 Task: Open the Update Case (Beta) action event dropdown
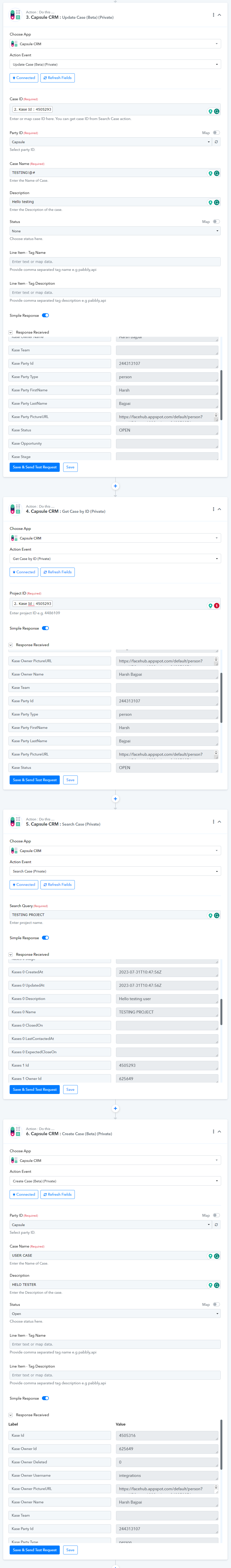[x=115, y=64]
